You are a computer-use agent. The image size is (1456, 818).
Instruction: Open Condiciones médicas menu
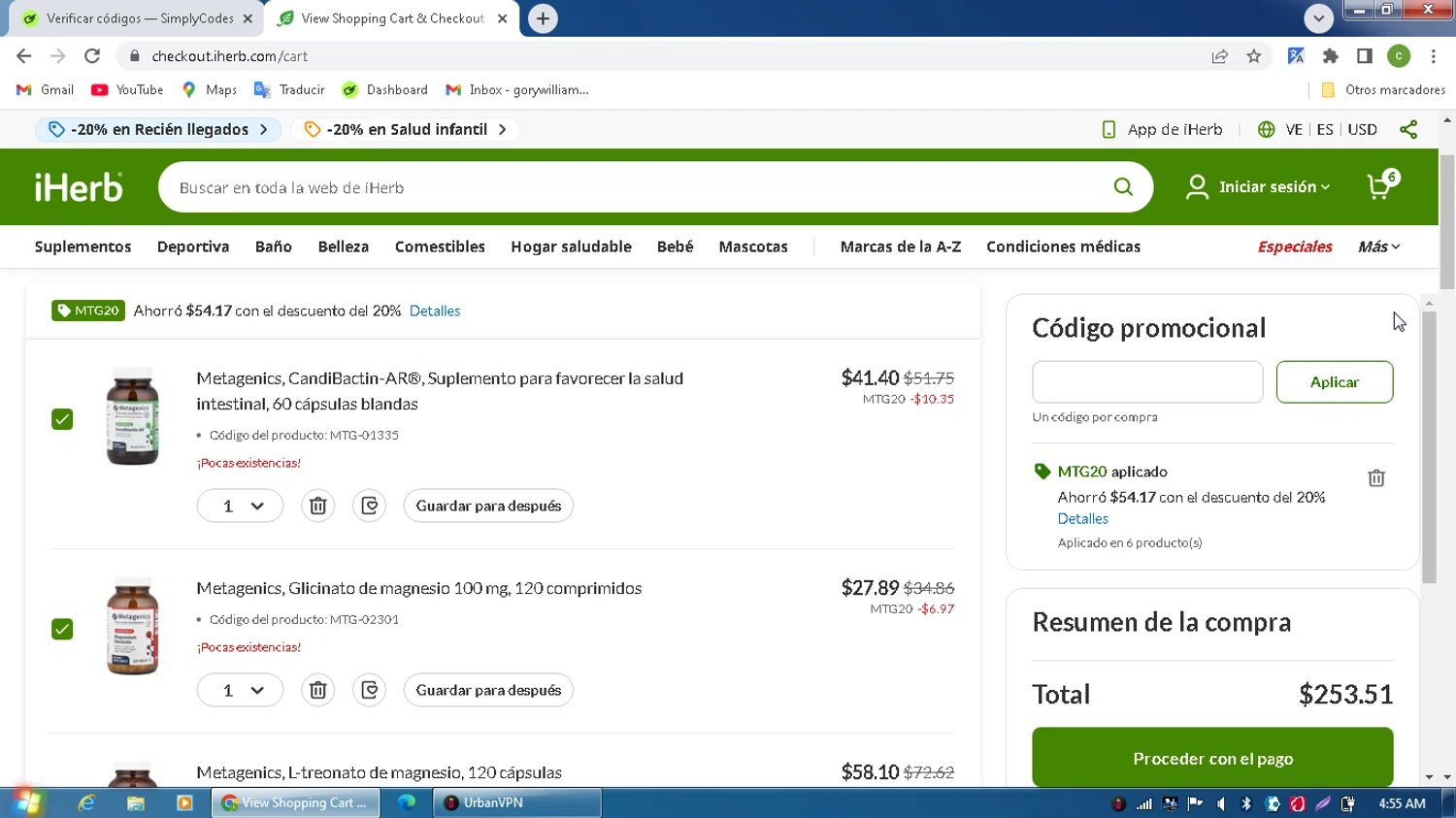coord(1063,246)
